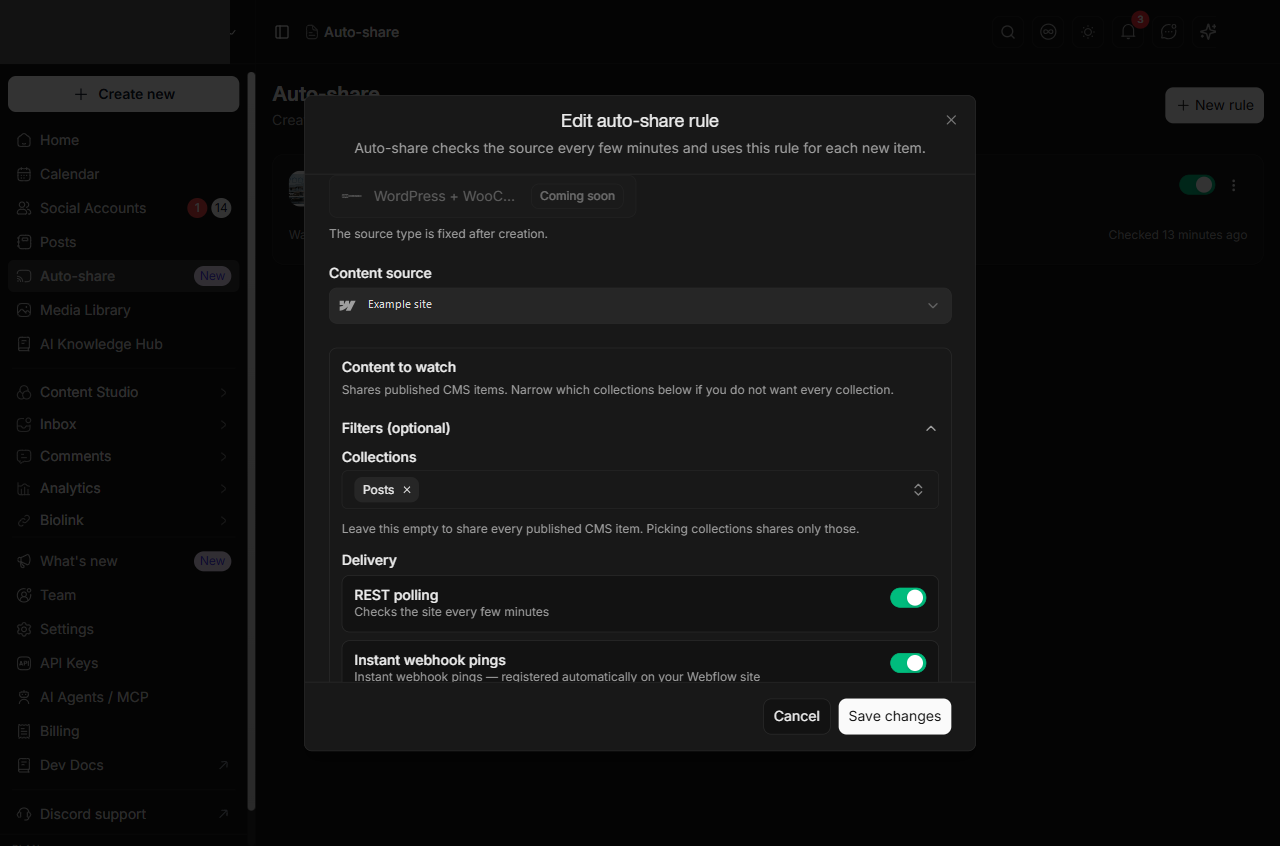Turn off Instant webhook pings
Image resolution: width=1280 pixels, height=846 pixels.
pos(908,663)
